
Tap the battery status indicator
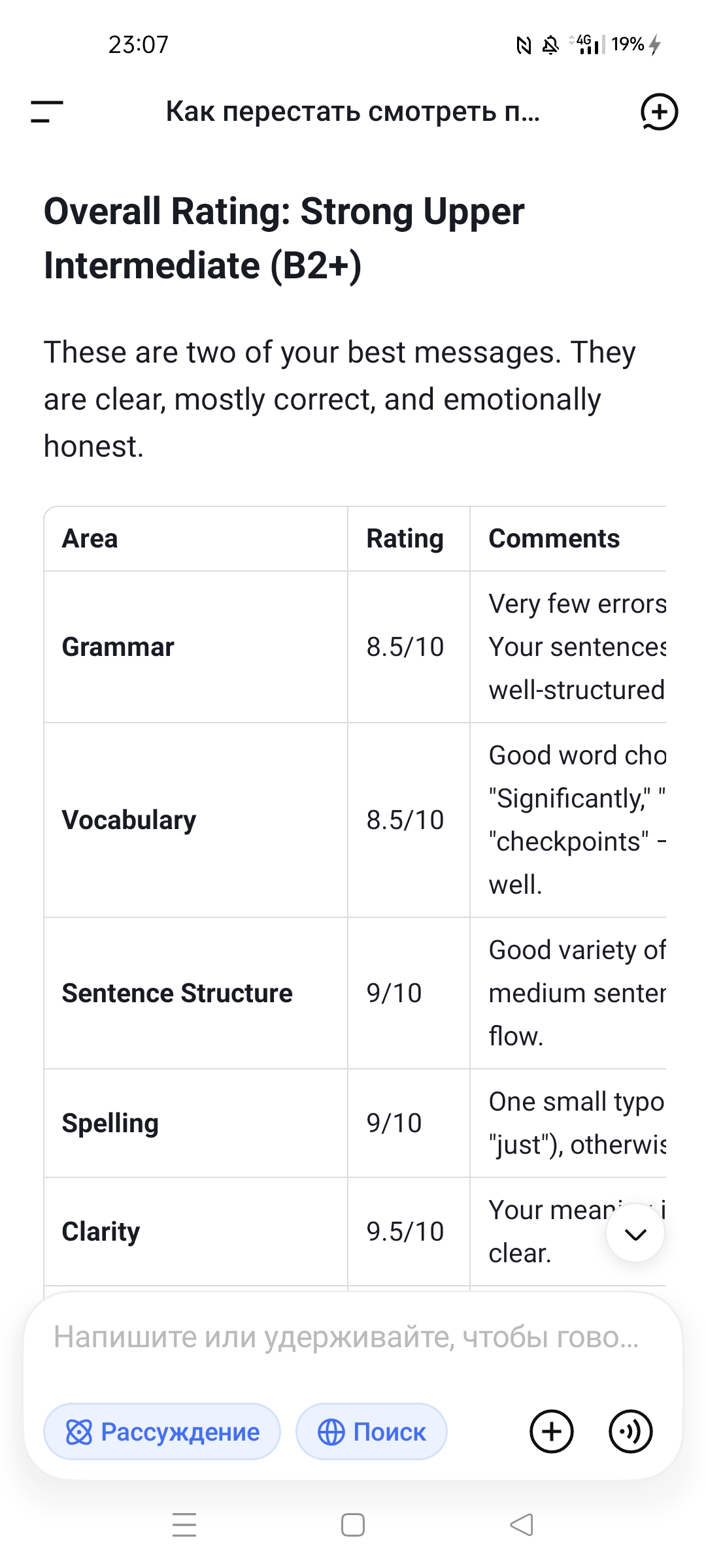635,44
